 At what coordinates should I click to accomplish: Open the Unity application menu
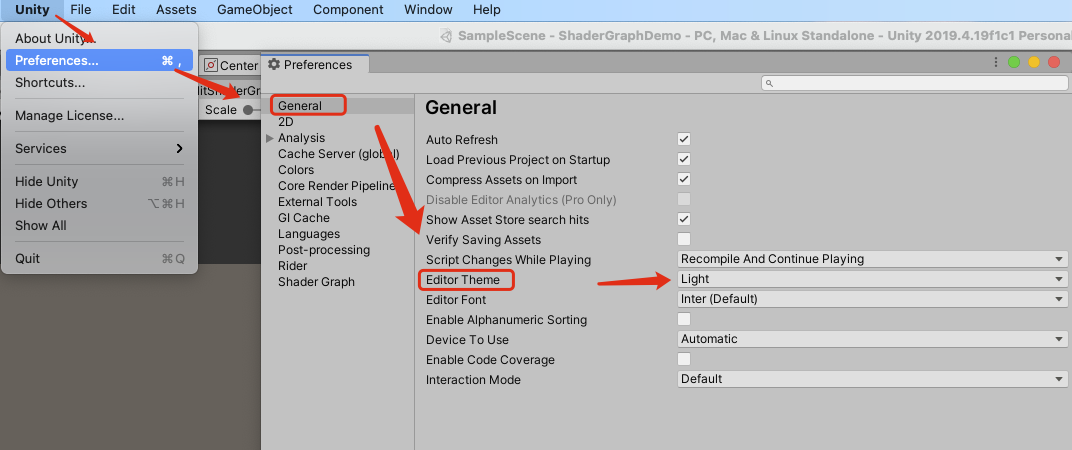coord(32,10)
